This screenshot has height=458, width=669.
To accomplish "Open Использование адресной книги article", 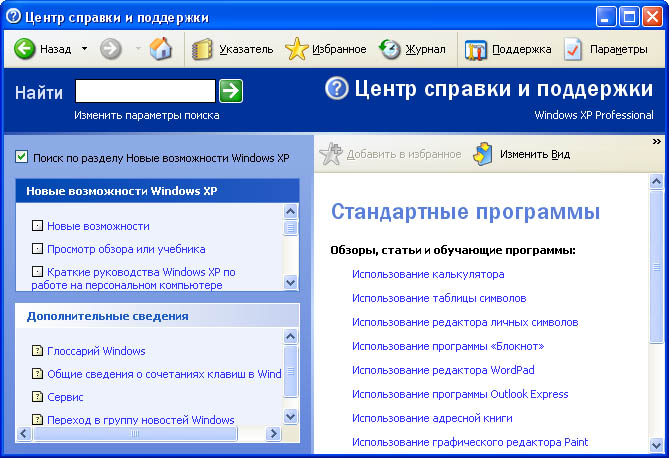I will pos(432,418).
